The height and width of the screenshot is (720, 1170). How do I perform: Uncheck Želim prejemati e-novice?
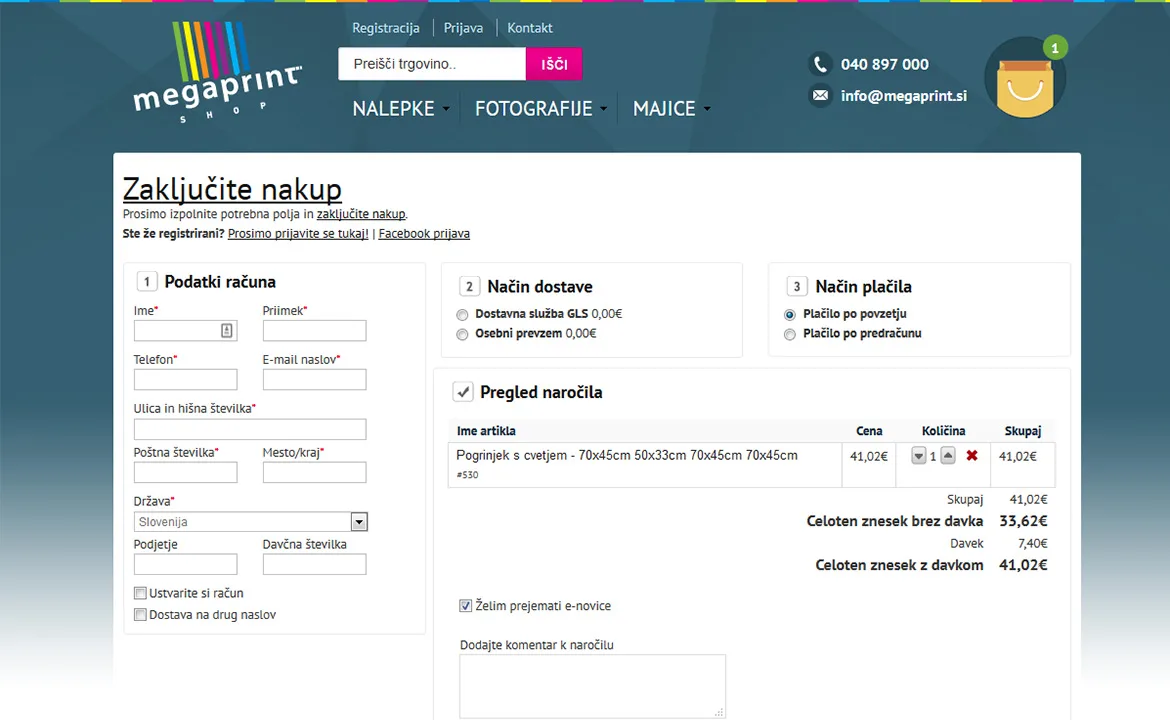pos(466,606)
